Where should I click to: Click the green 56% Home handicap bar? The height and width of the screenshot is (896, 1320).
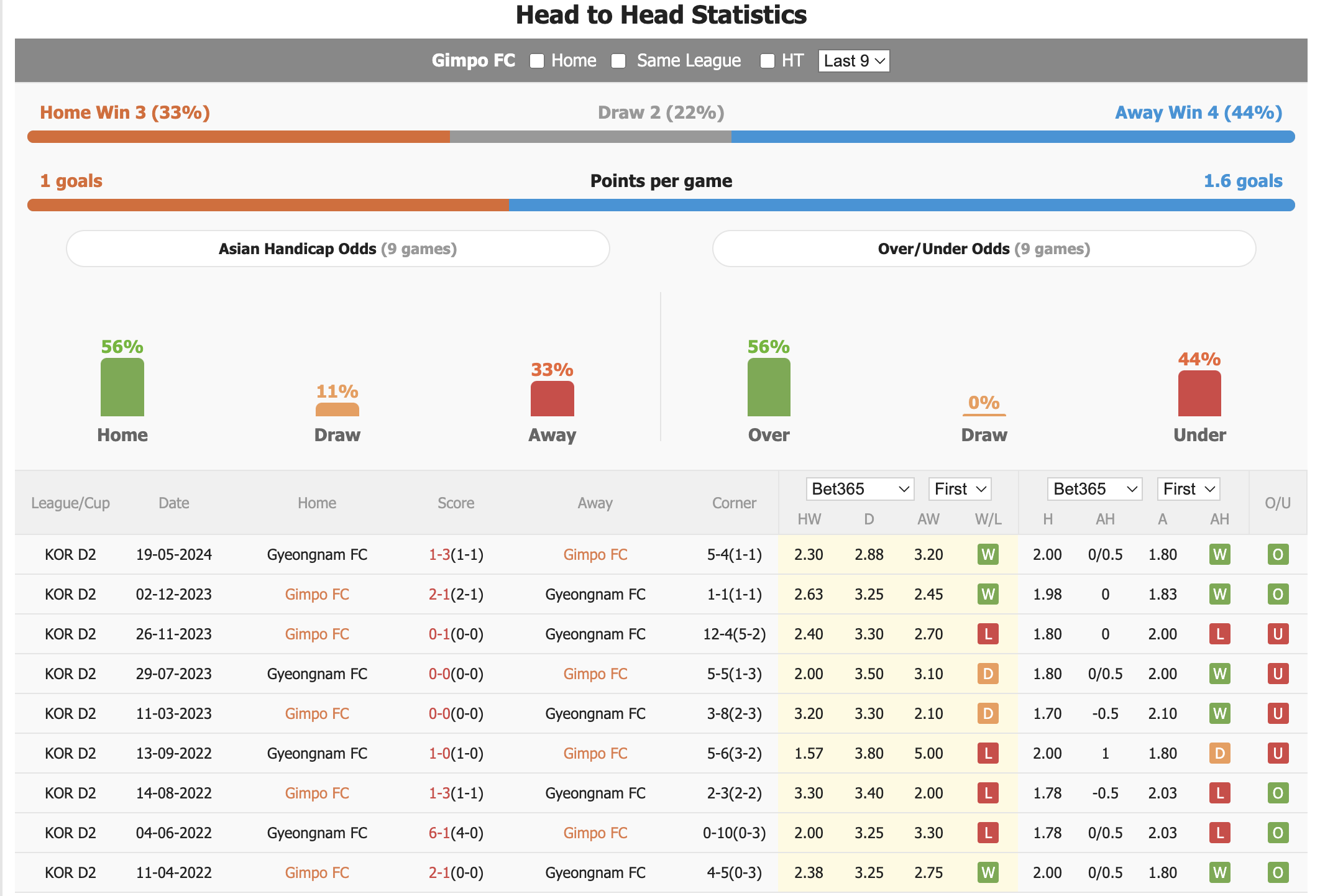(122, 387)
